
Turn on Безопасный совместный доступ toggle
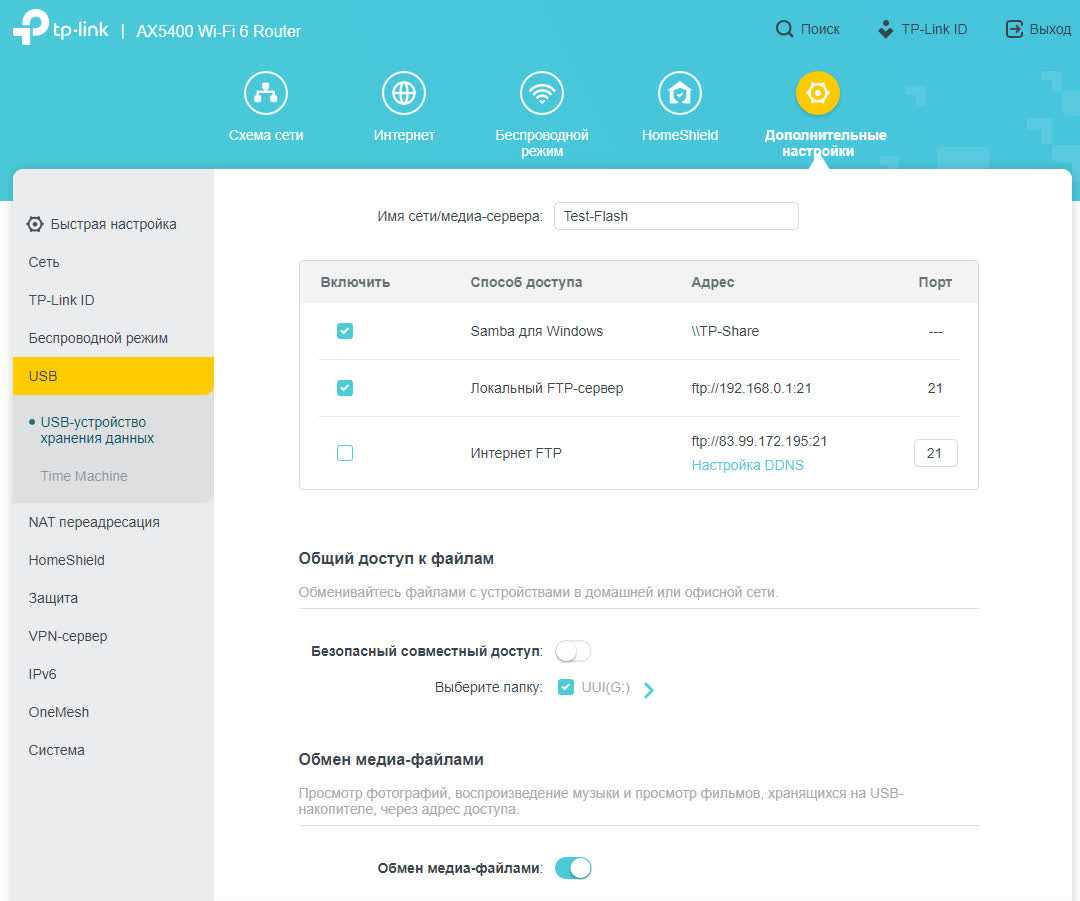(573, 651)
